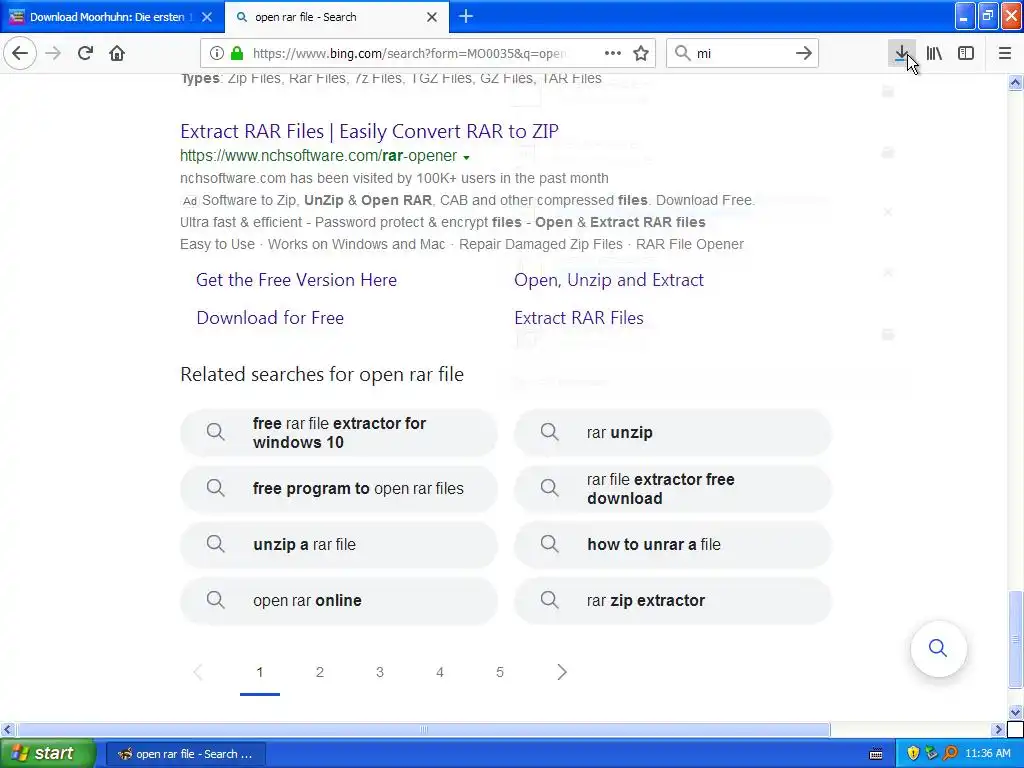1024x768 pixels.
Task: Open the Download for Free link
Action: pos(270,318)
